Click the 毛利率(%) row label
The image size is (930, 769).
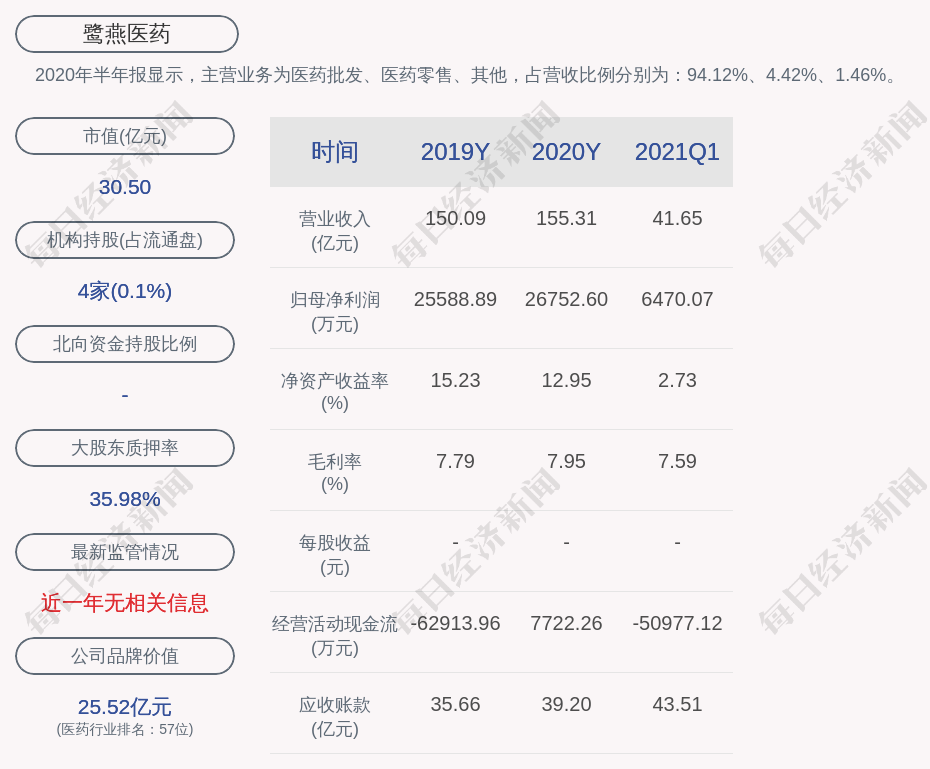click(x=335, y=473)
